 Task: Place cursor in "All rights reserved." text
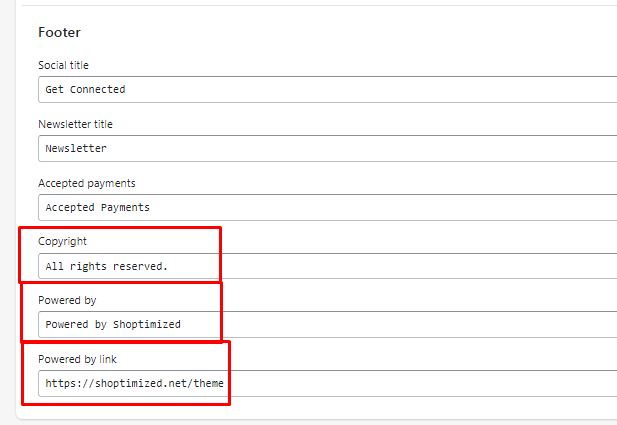coord(107,267)
